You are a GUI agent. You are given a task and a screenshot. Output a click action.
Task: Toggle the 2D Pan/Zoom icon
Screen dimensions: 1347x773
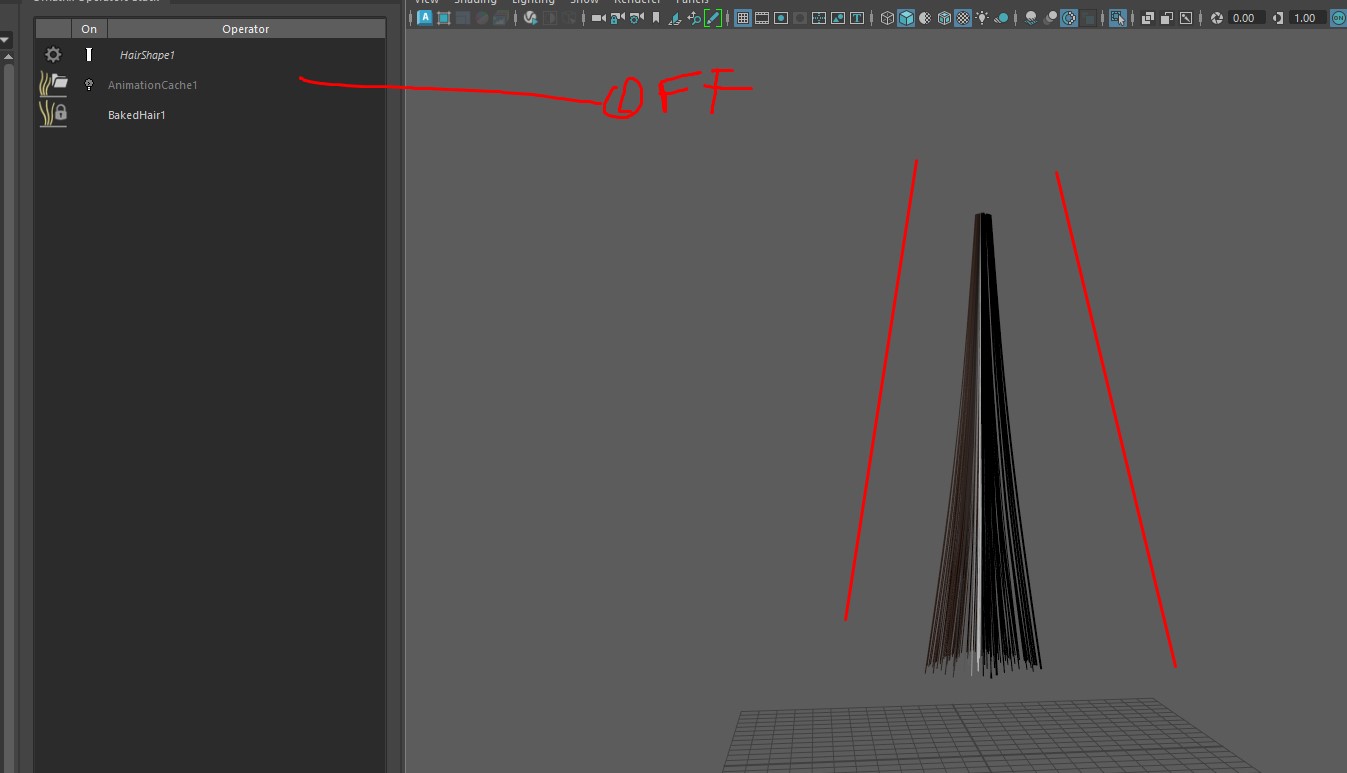point(694,18)
